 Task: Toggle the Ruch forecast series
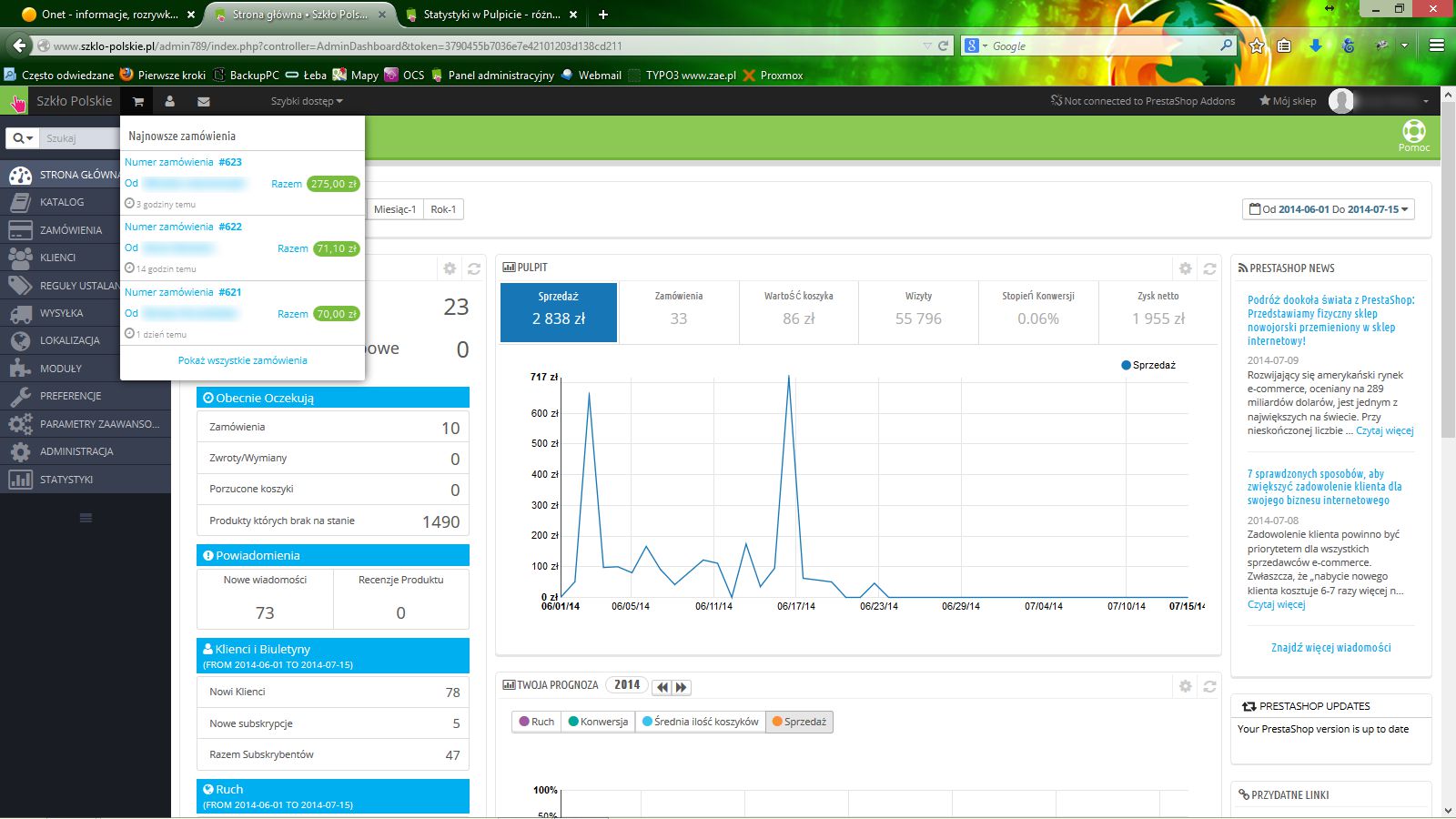[x=537, y=722]
